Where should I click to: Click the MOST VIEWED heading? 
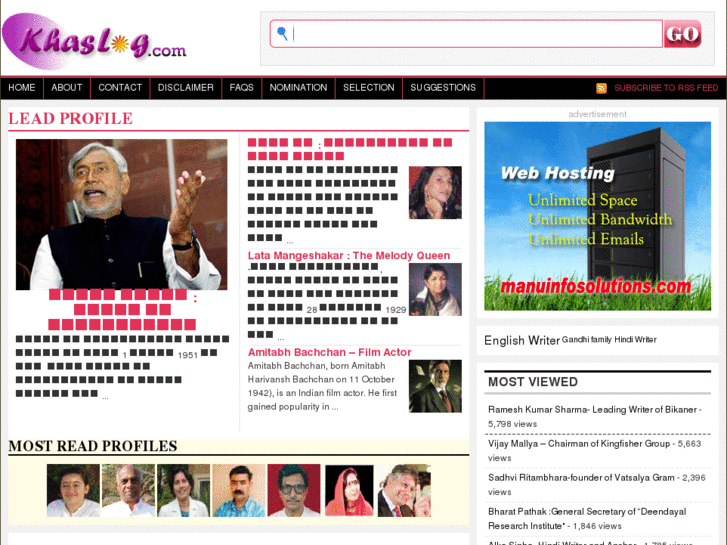(x=533, y=382)
